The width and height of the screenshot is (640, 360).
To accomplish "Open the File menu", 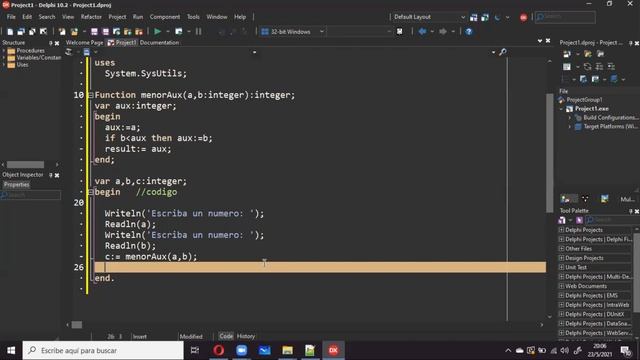I will 11,17.
